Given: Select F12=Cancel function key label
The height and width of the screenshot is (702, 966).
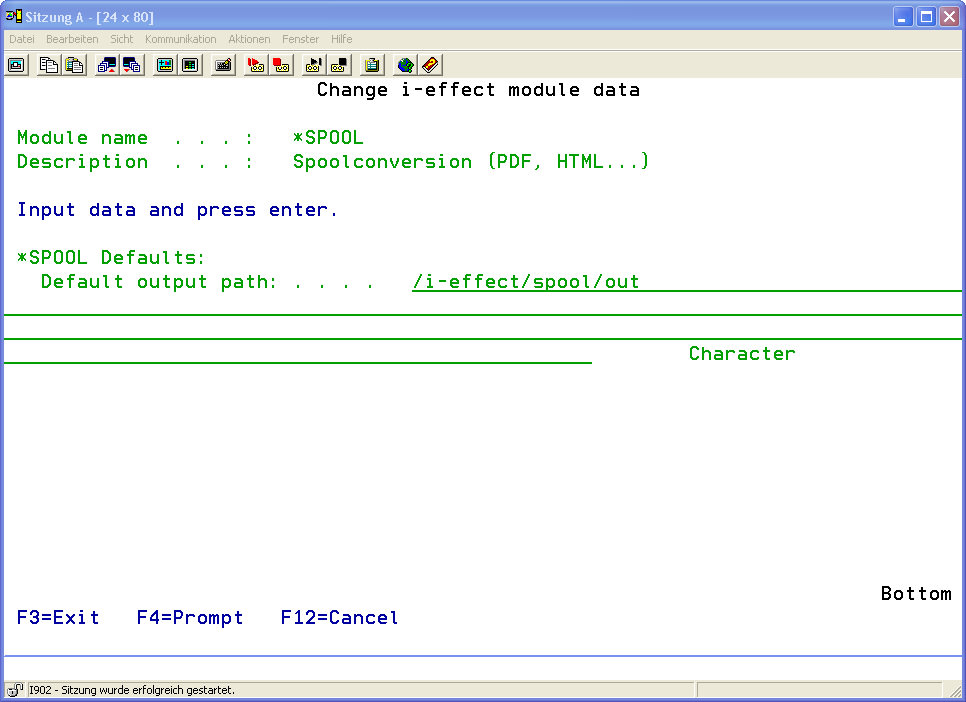Looking at the screenshot, I should 339,618.
